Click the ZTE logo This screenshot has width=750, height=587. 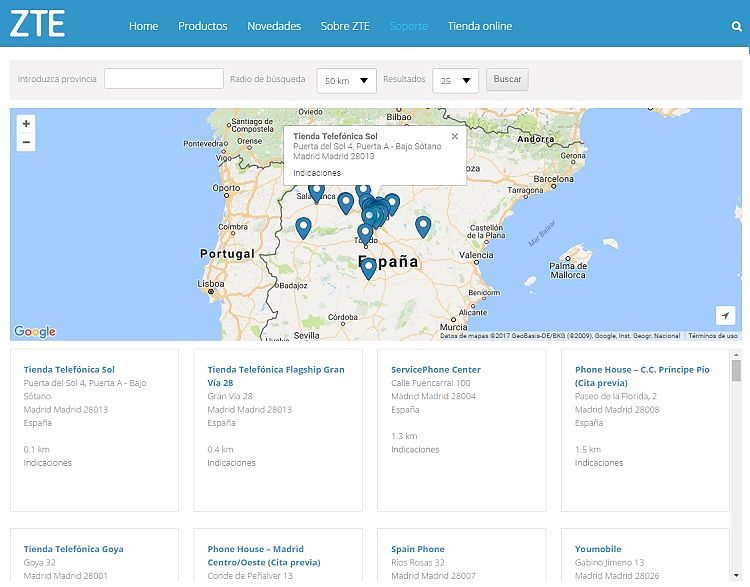[37, 23]
